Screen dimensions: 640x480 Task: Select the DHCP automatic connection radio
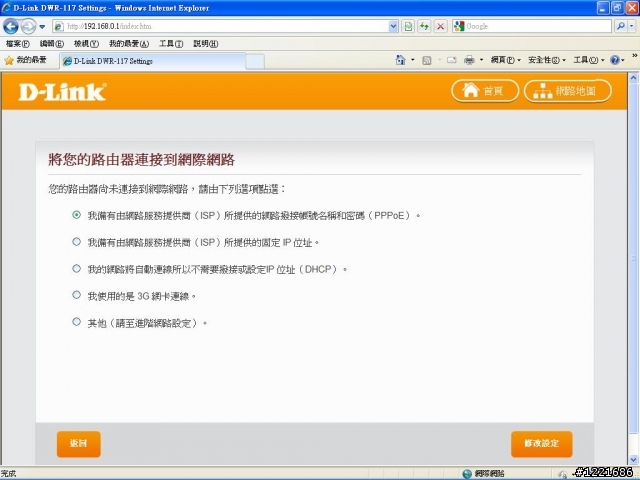[x=76, y=269]
